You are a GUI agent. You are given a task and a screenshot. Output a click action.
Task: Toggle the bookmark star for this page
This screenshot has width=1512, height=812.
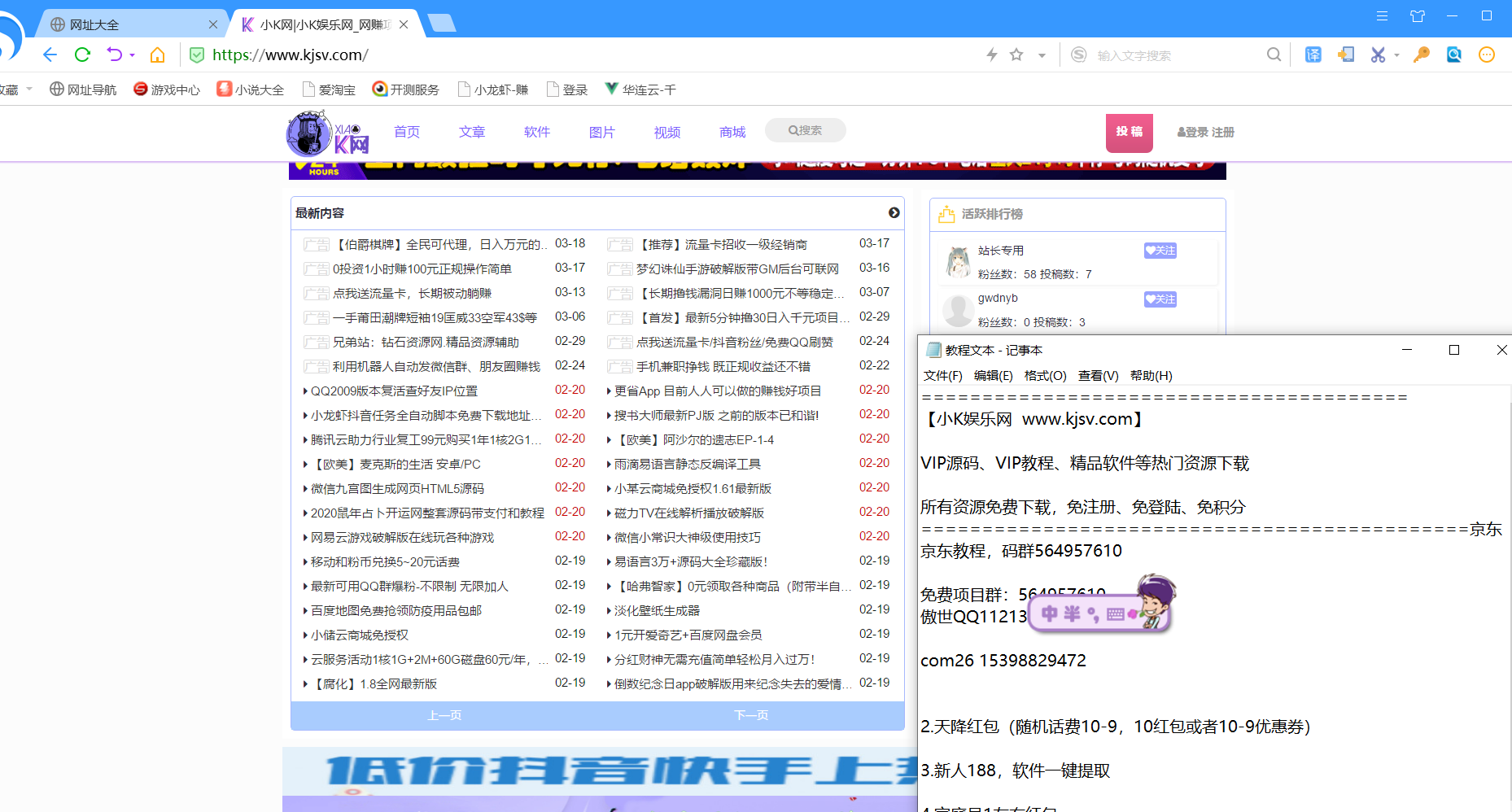pos(1016,55)
